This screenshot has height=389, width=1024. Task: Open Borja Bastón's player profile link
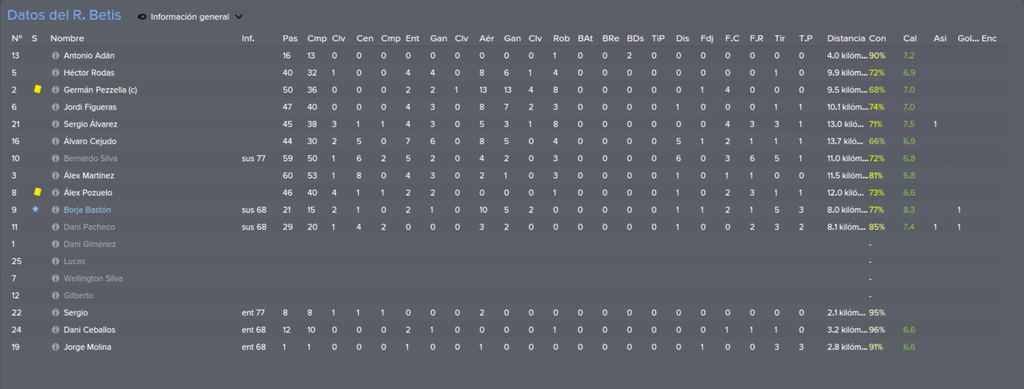[x=89, y=210]
